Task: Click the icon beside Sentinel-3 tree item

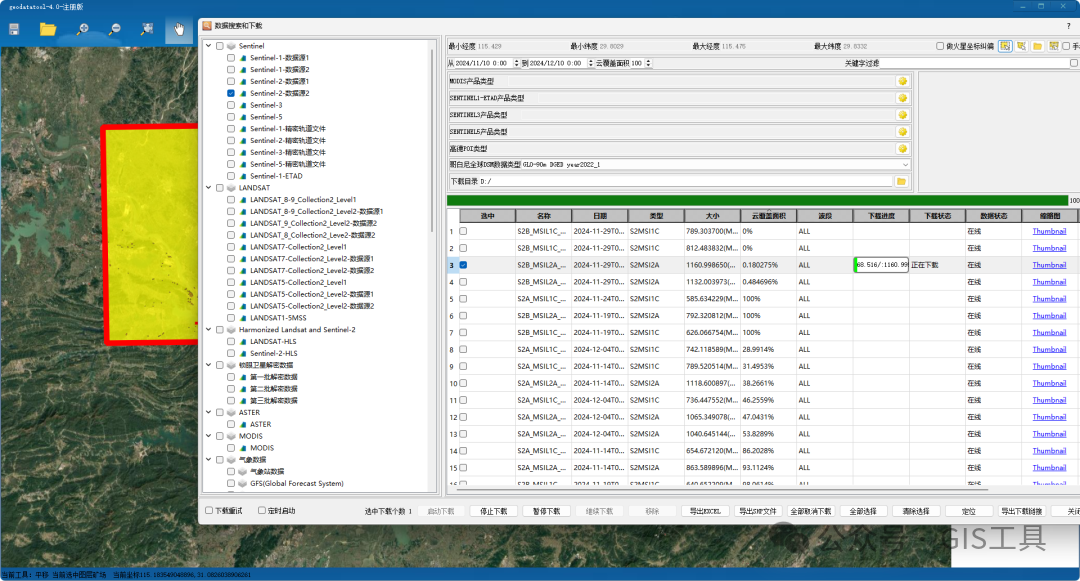Action: click(243, 105)
